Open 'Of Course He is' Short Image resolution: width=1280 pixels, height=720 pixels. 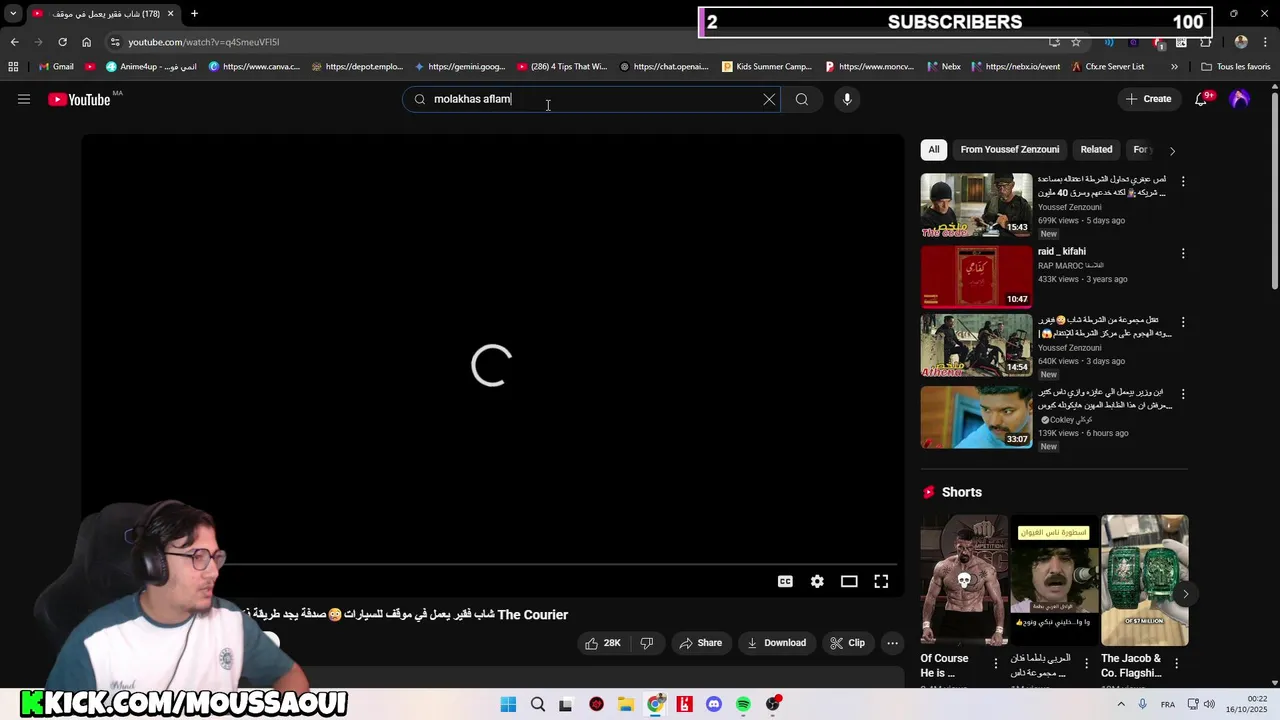click(964, 580)
